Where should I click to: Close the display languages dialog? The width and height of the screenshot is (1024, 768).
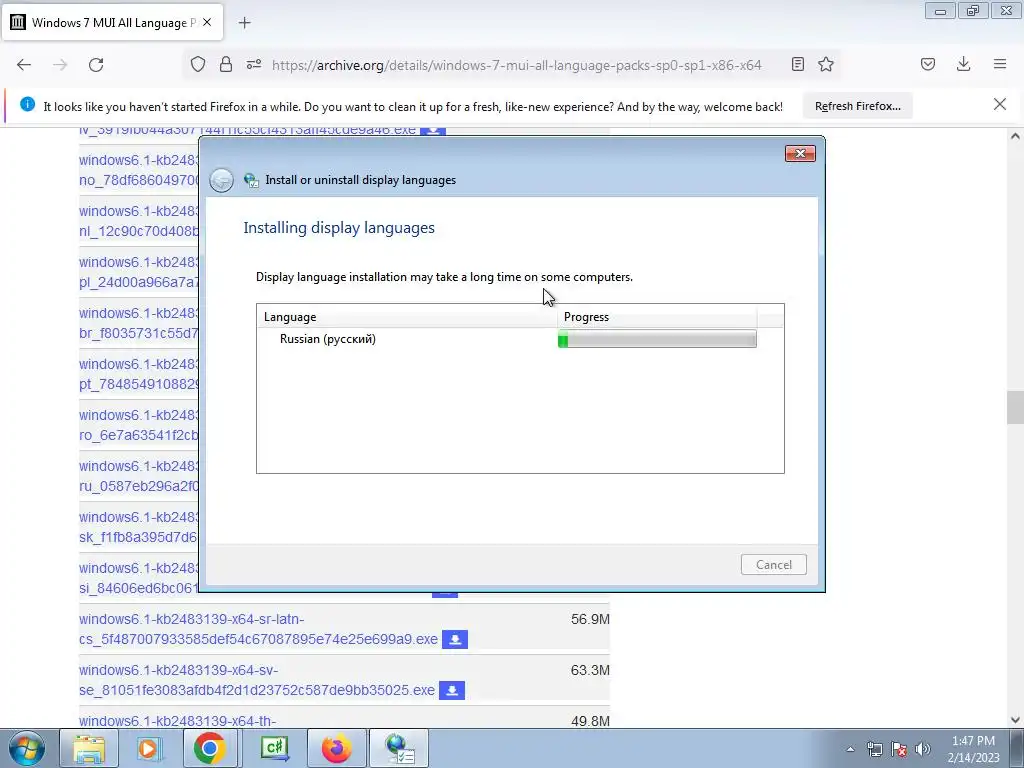pyautogui.click(x=800, y=153)
